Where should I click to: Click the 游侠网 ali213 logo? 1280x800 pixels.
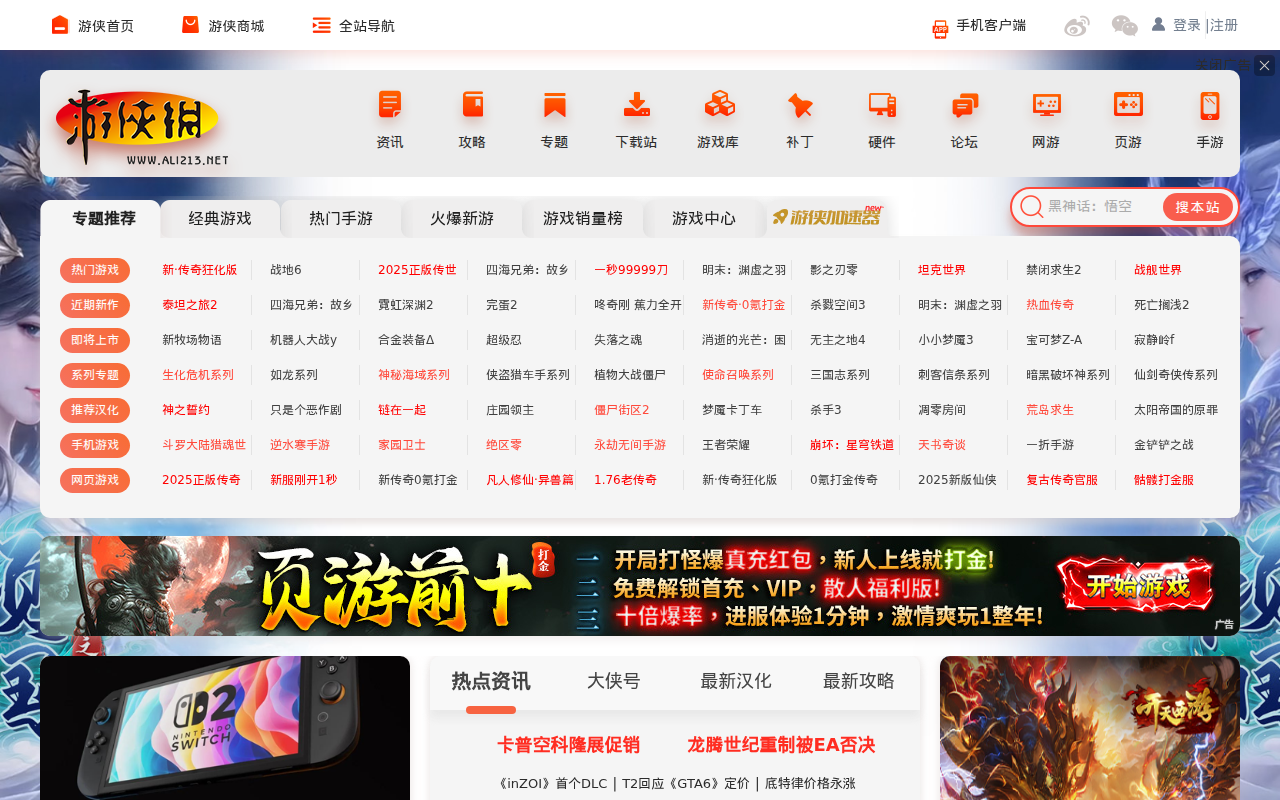[142, 127]
